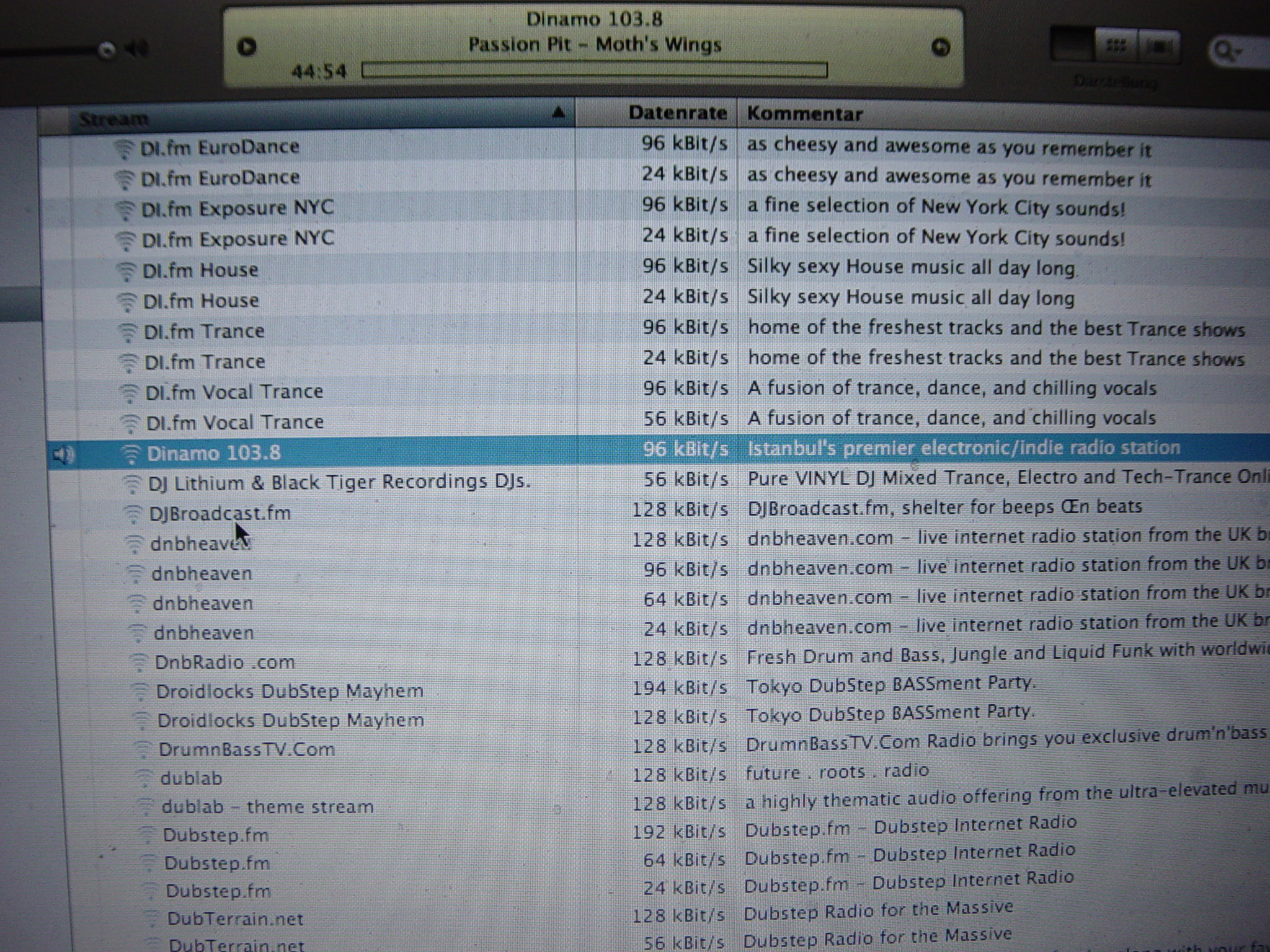Select the DI.fm Vocal Trance 56 kBit/s stream

(234, 423)
